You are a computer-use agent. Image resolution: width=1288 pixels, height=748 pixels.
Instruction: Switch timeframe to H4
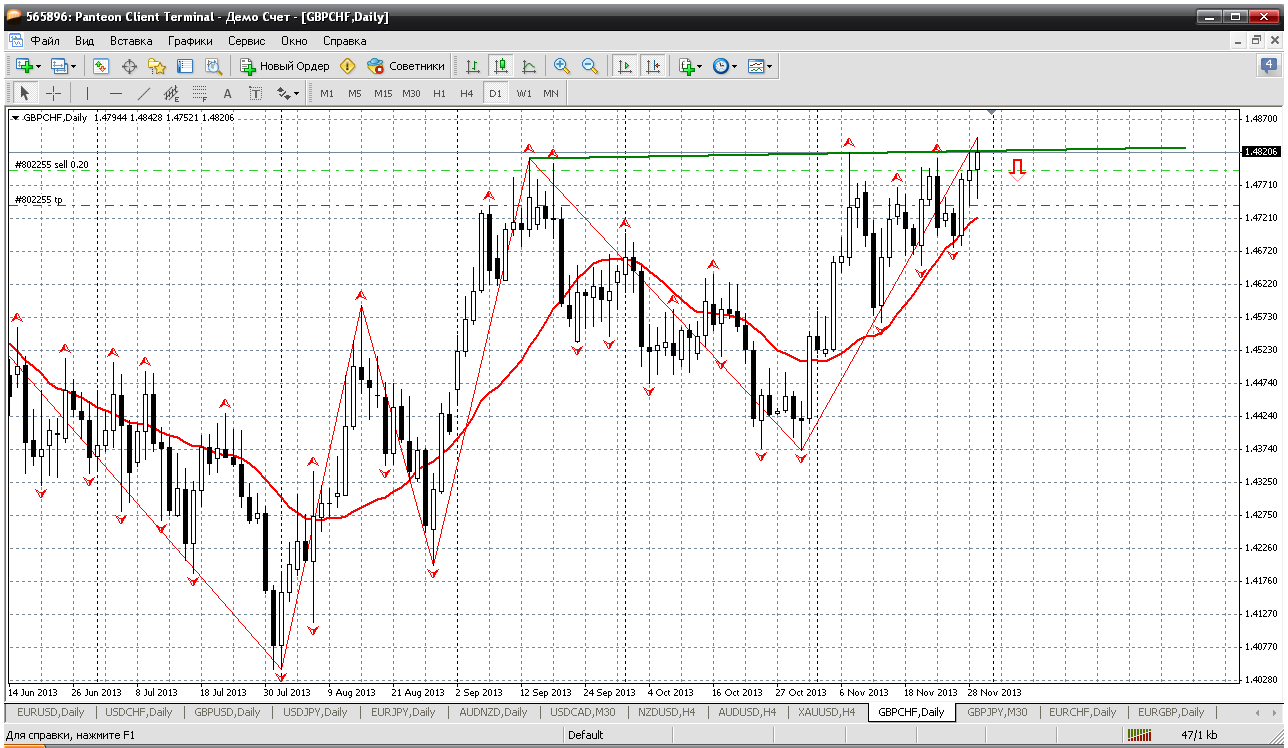click(x=467, y=93)
